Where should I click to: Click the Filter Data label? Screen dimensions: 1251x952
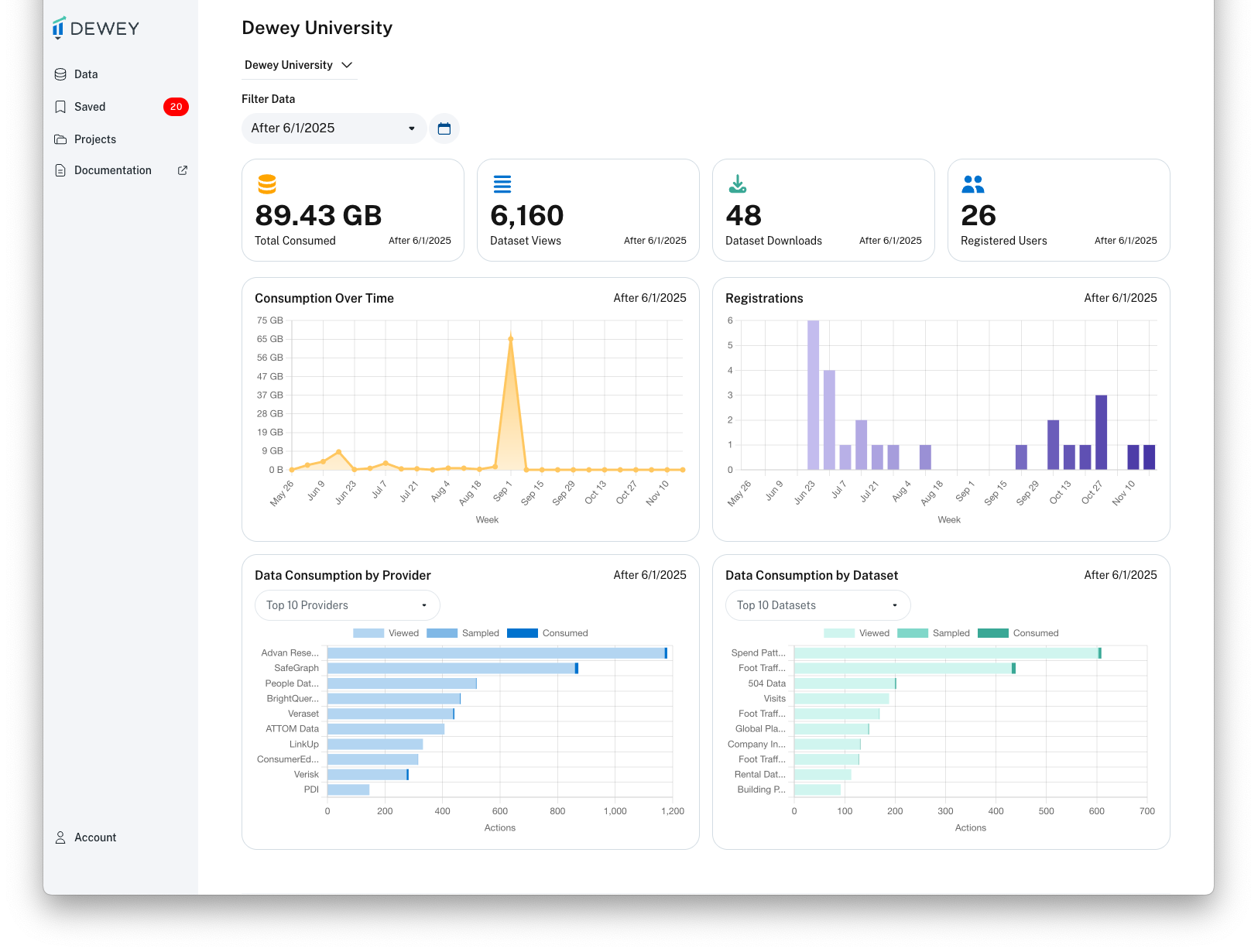[x=268, y=99]
